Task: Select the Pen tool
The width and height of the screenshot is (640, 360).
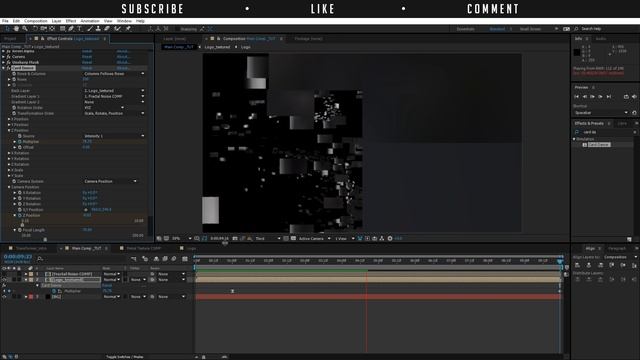Action: [x=71, y=29]
